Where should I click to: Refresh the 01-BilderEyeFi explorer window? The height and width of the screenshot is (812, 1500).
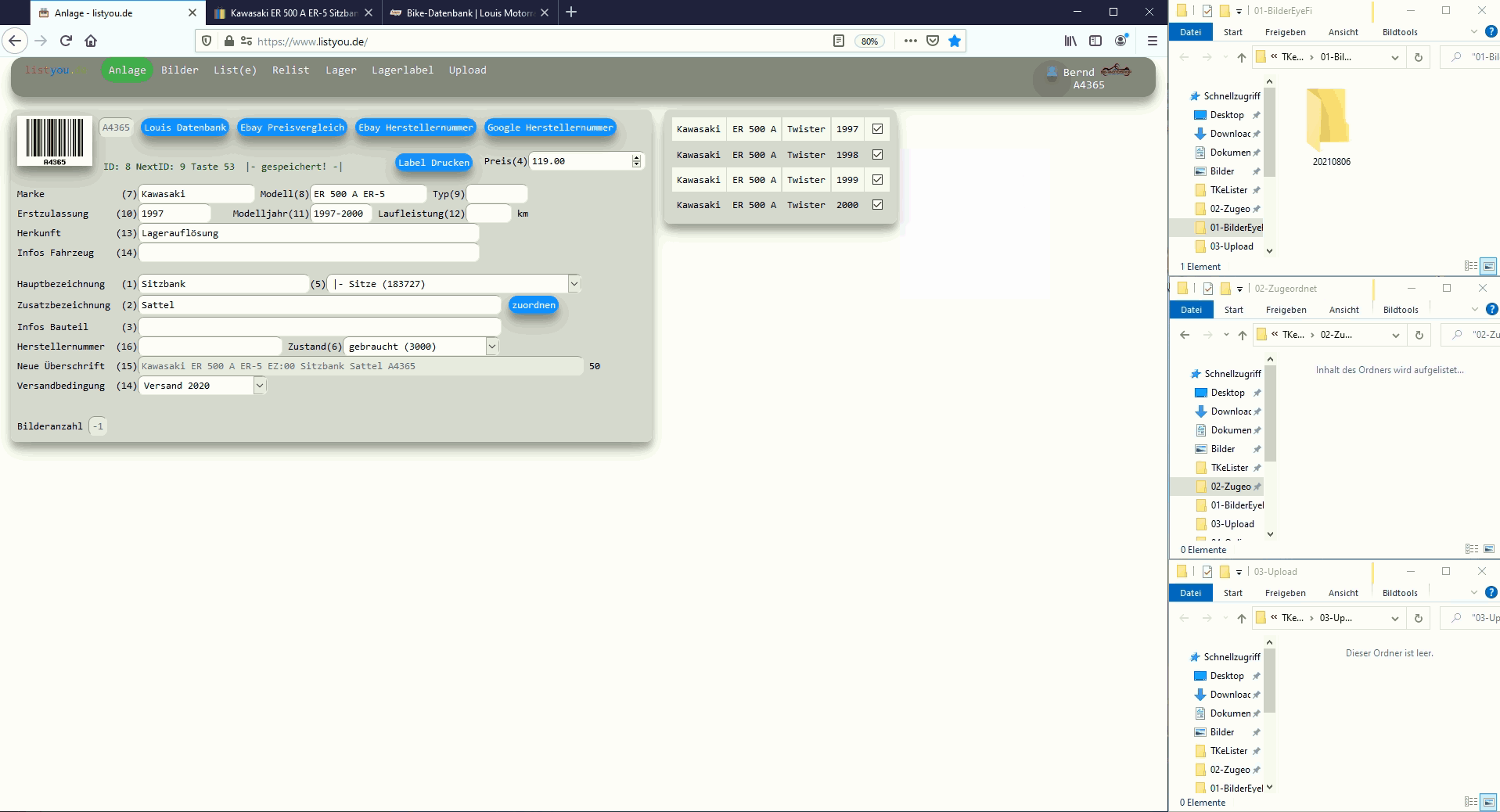point(1418,57)
